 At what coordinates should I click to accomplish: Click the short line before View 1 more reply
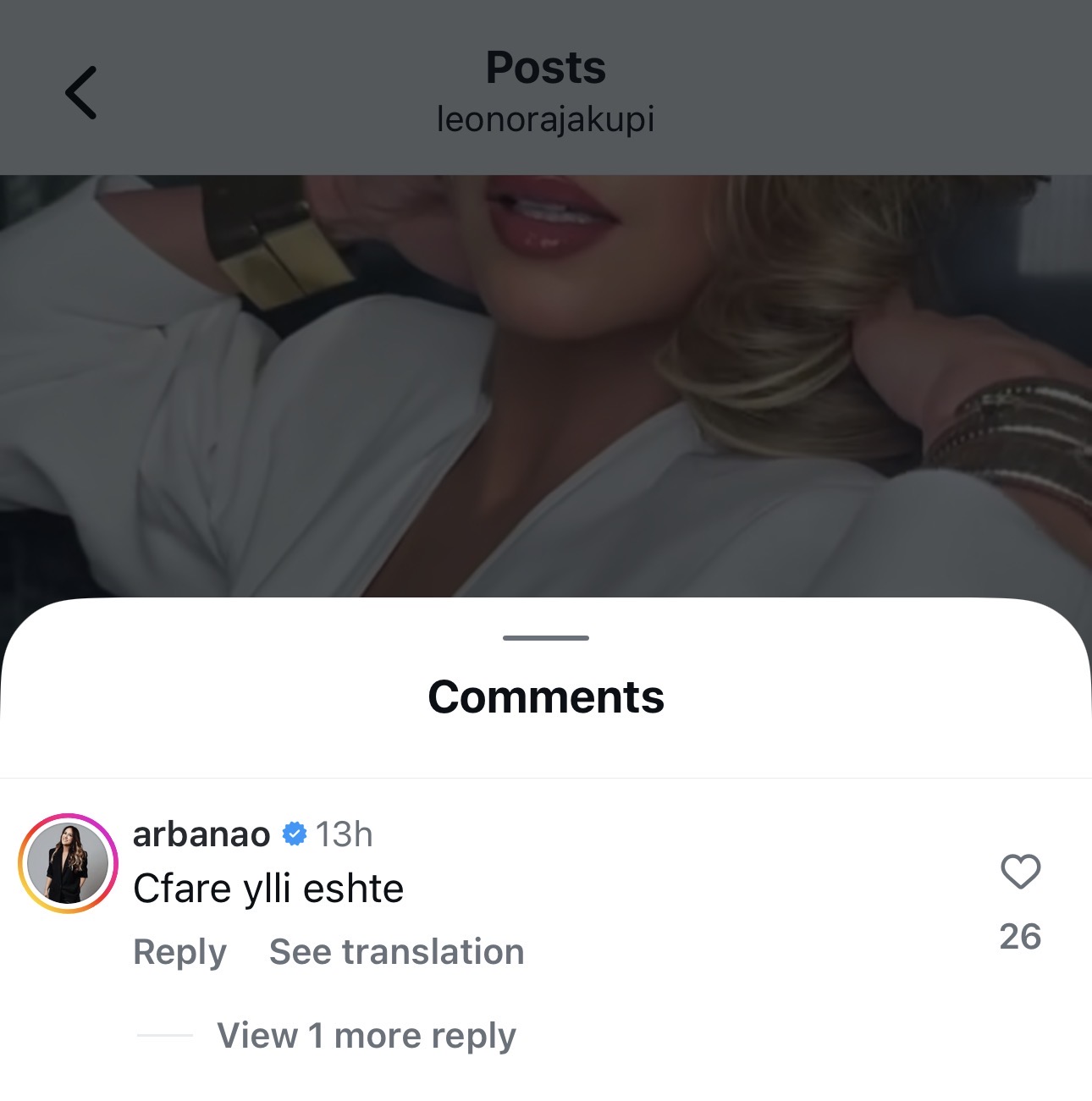[164, 1035]
